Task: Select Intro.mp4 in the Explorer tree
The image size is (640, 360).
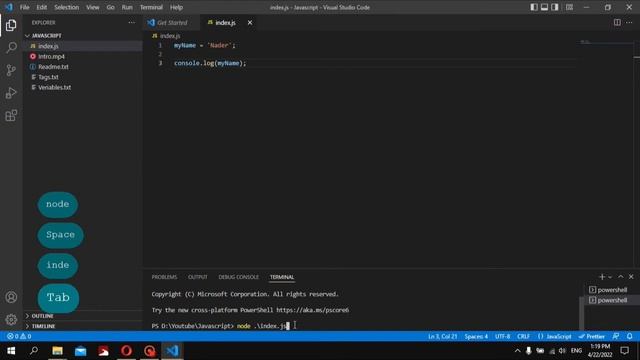Action: 83,56
